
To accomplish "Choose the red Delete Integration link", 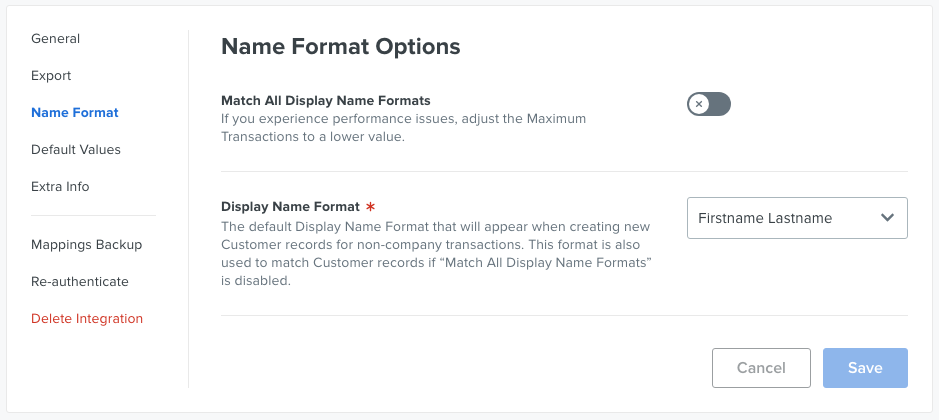I will point(87,318).
